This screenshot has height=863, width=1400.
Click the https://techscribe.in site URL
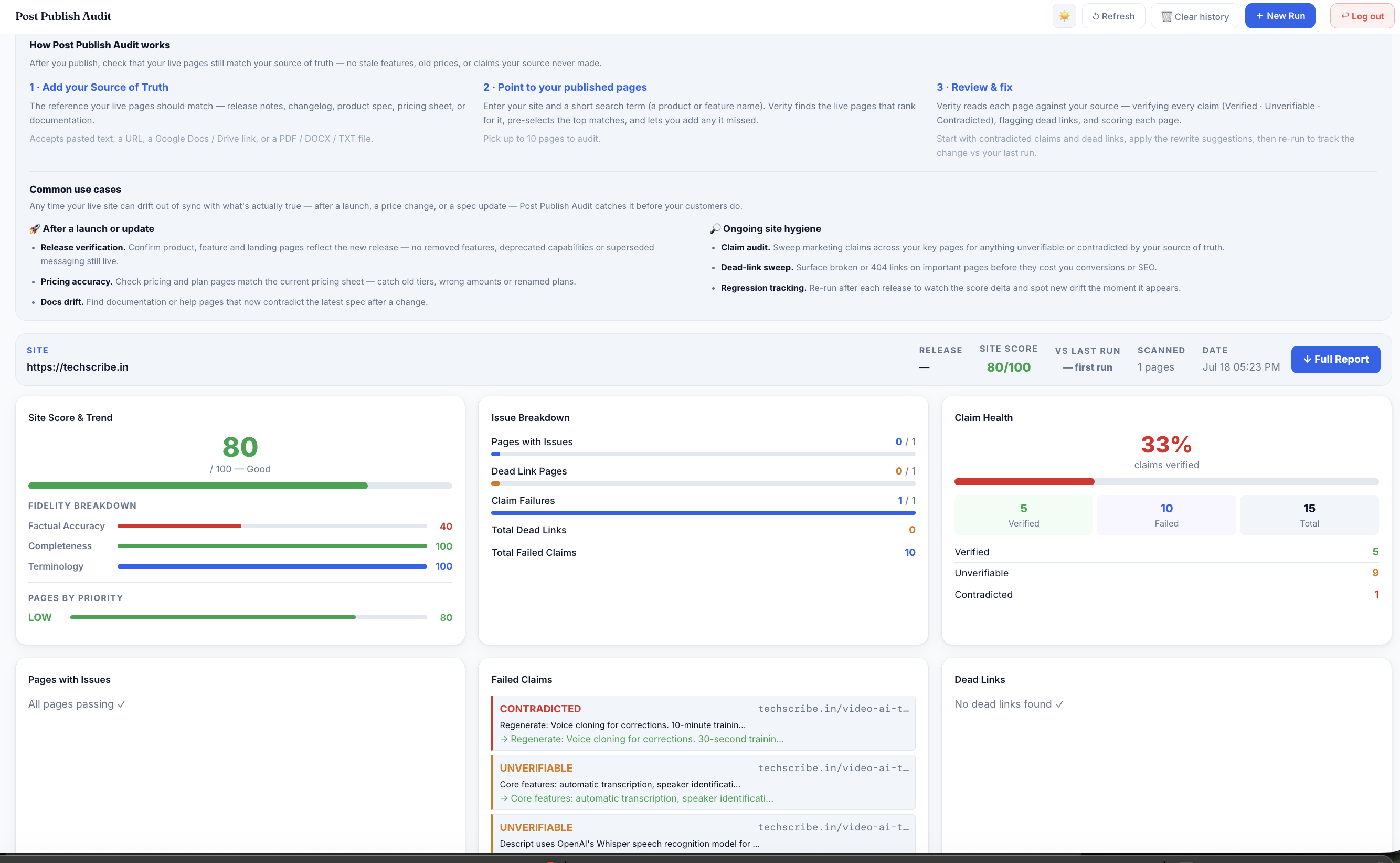[x=78, y=366]
